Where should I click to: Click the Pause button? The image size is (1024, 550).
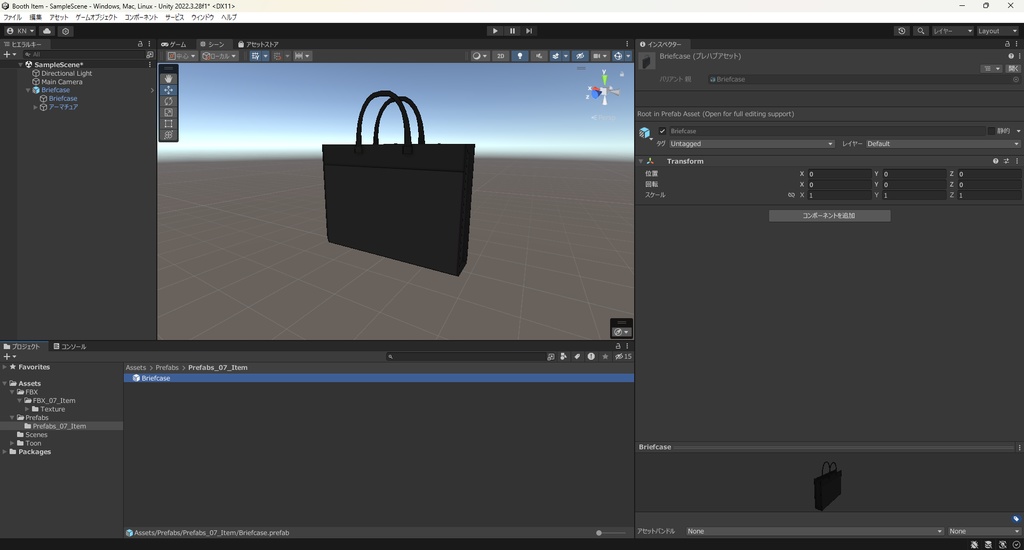pyautogui.click(x=512, y=31)
